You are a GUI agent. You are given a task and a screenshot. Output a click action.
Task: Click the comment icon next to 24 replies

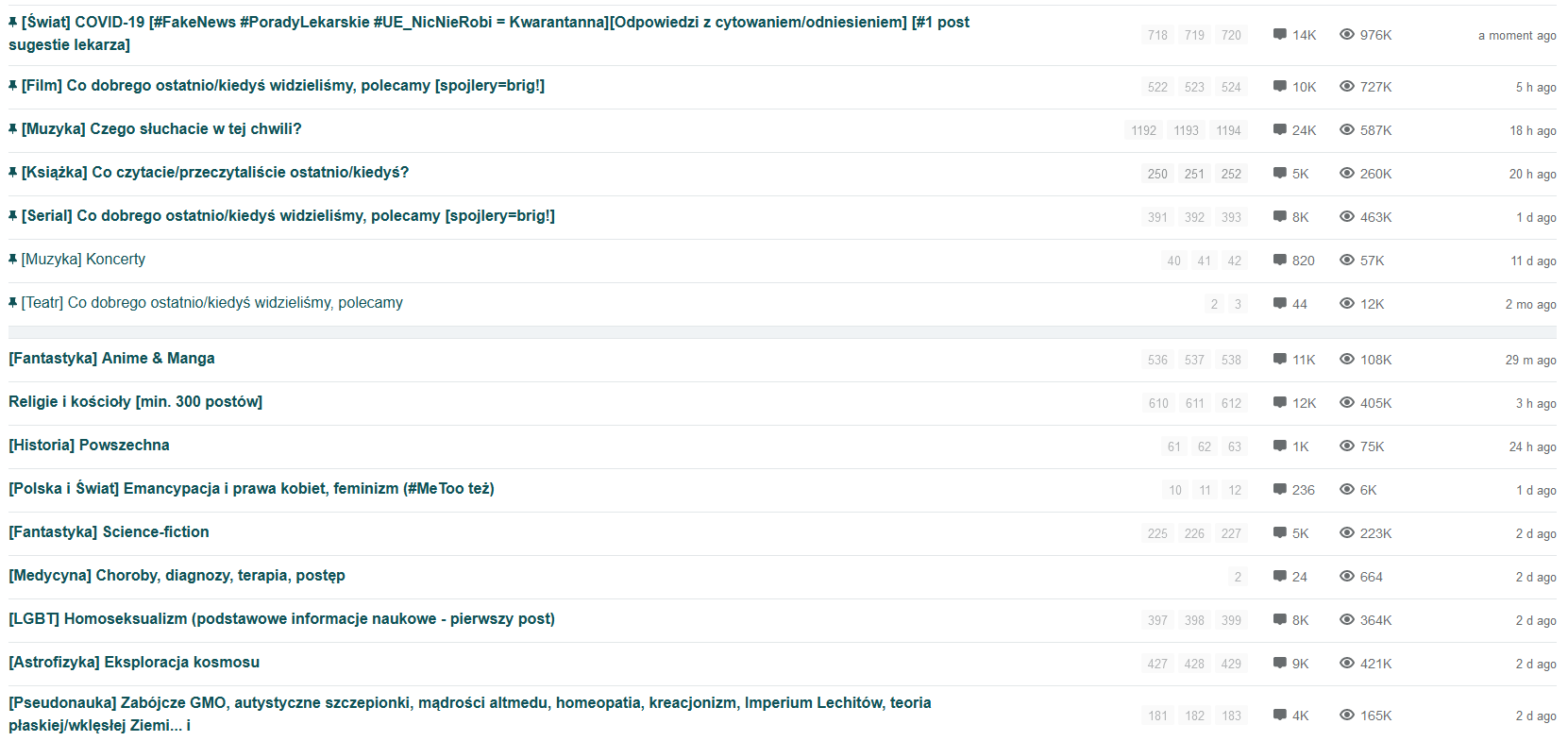coord(1280,577)
